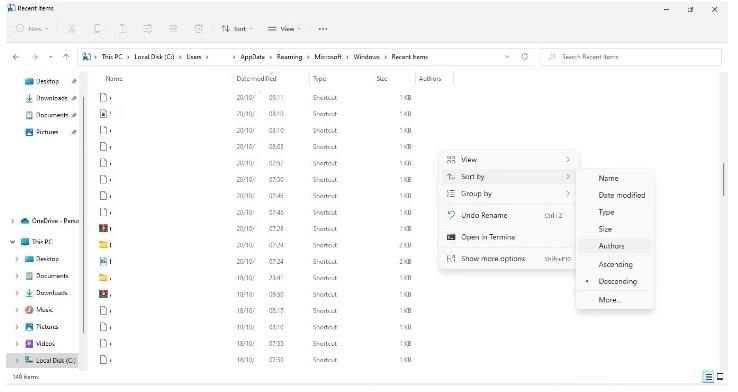Viewport: 738px width, 392px height.
Task: Click the back navigation arrow
Action: [x=16, y=57]
